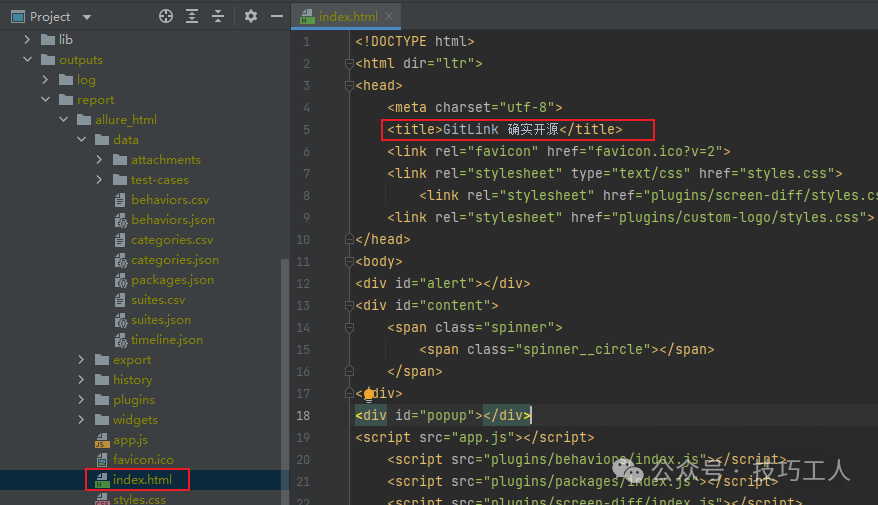The height and width of the screenshot is (505, 878).
Task: Click the Expand All icon in Project toolbar
Action: pyautogui.click(x=192, y=16)
